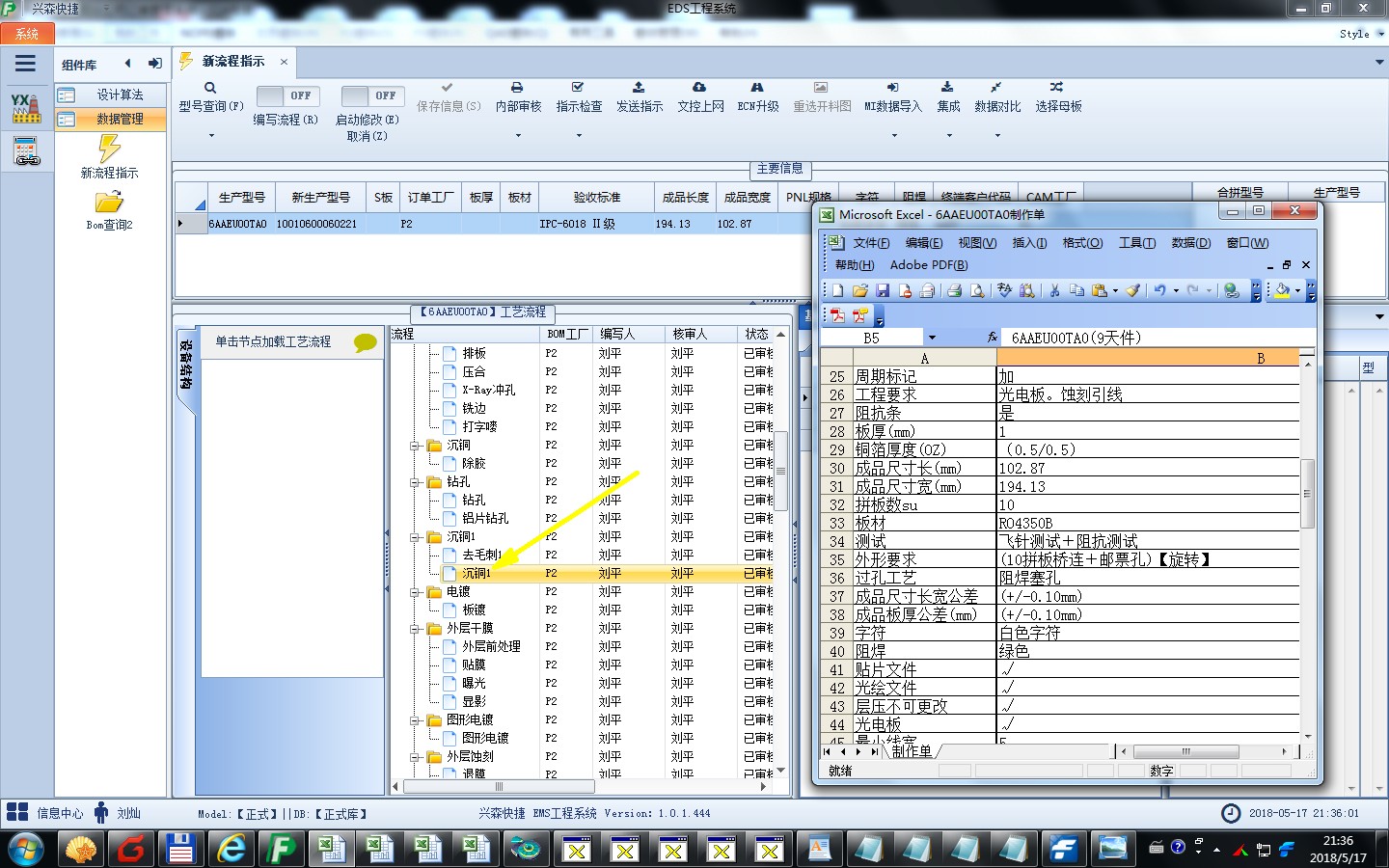
Task: Open Excel 插入(I) menu
Action: [1029, 243]
